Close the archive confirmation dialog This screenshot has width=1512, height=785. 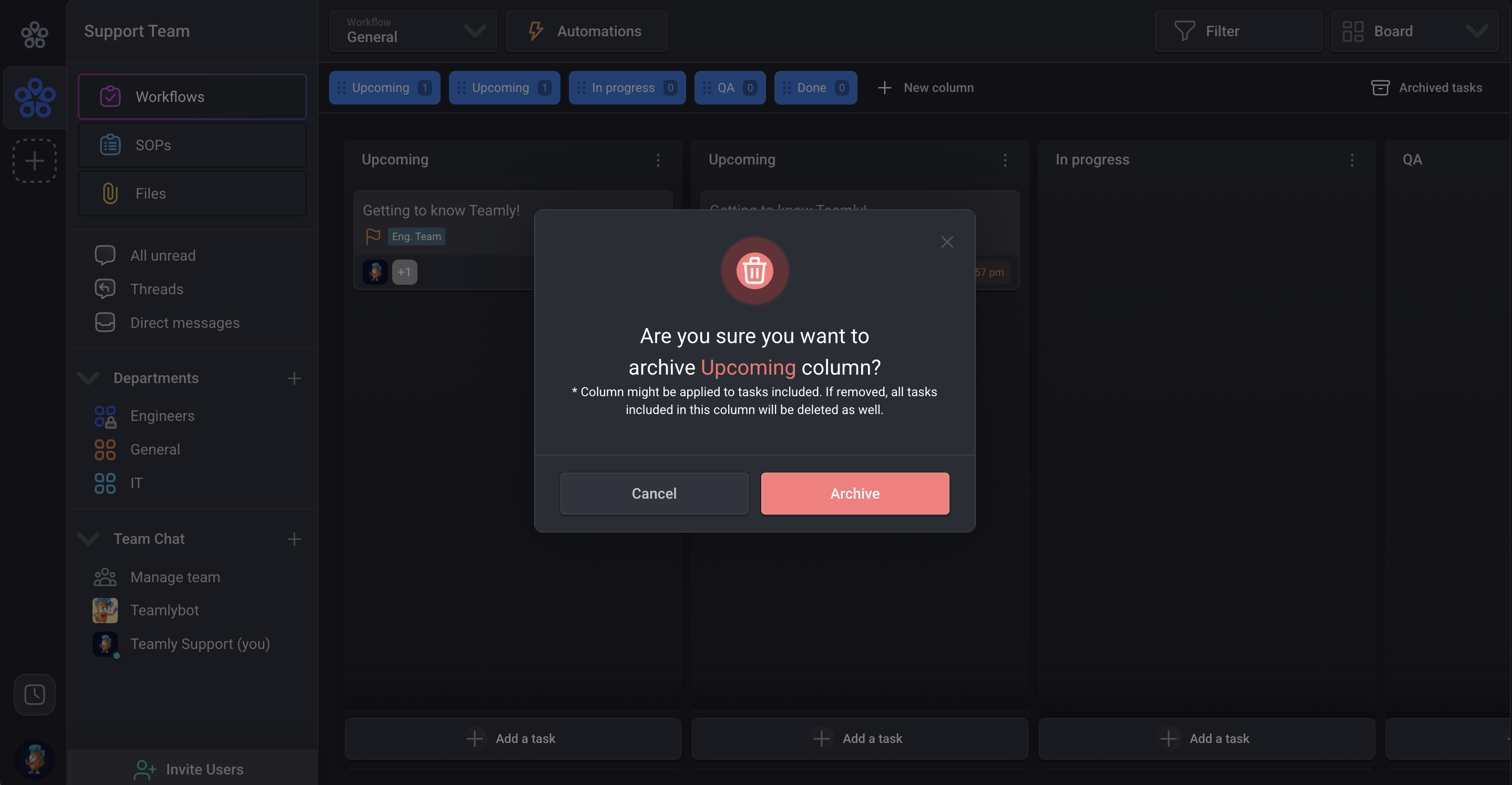947,242
